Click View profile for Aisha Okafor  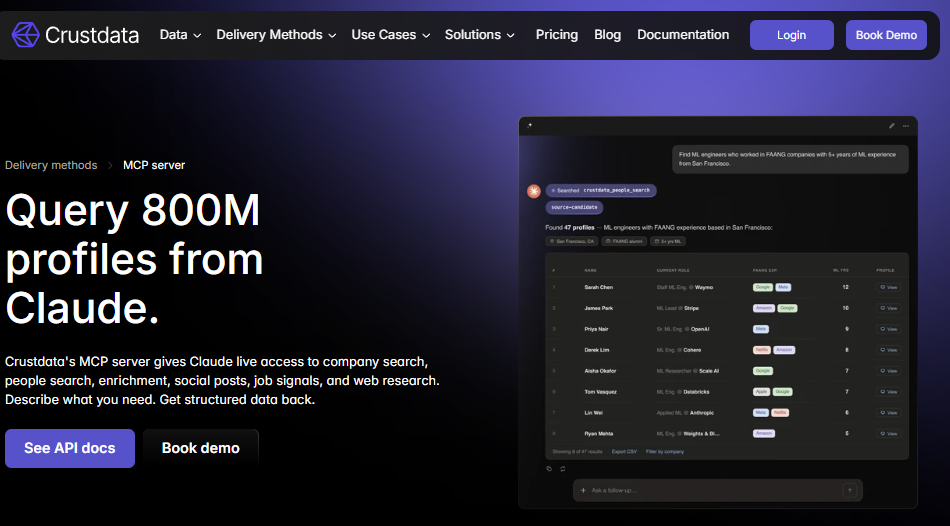tap(888, 371)
